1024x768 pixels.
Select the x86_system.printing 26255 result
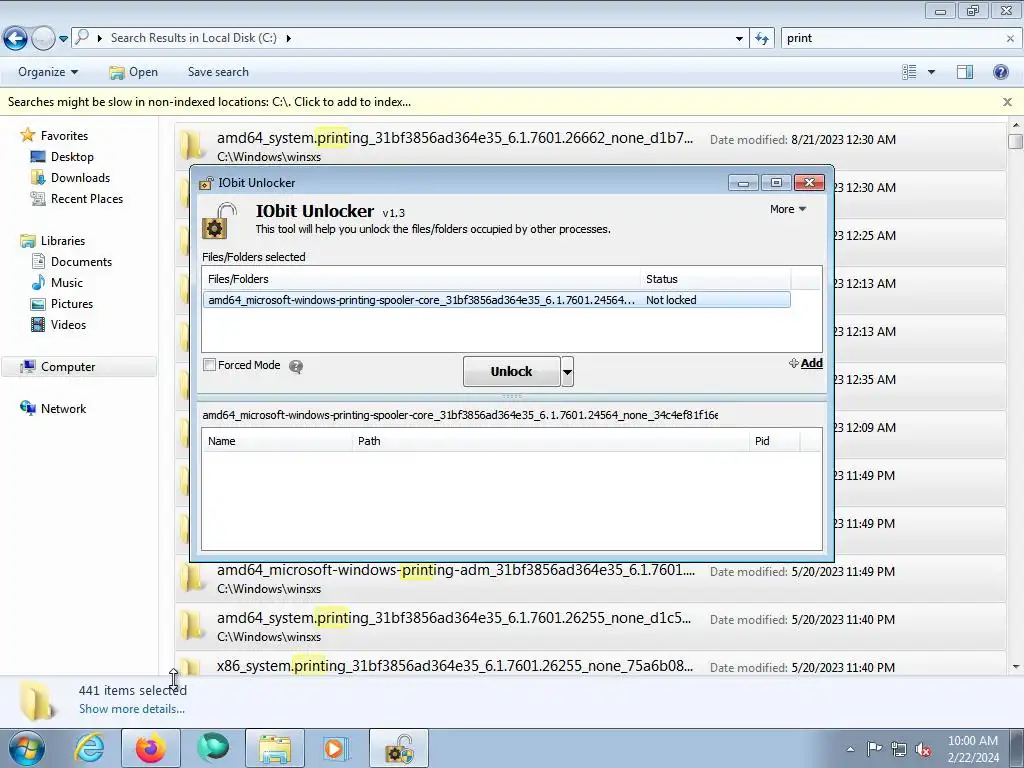point(590,664)
